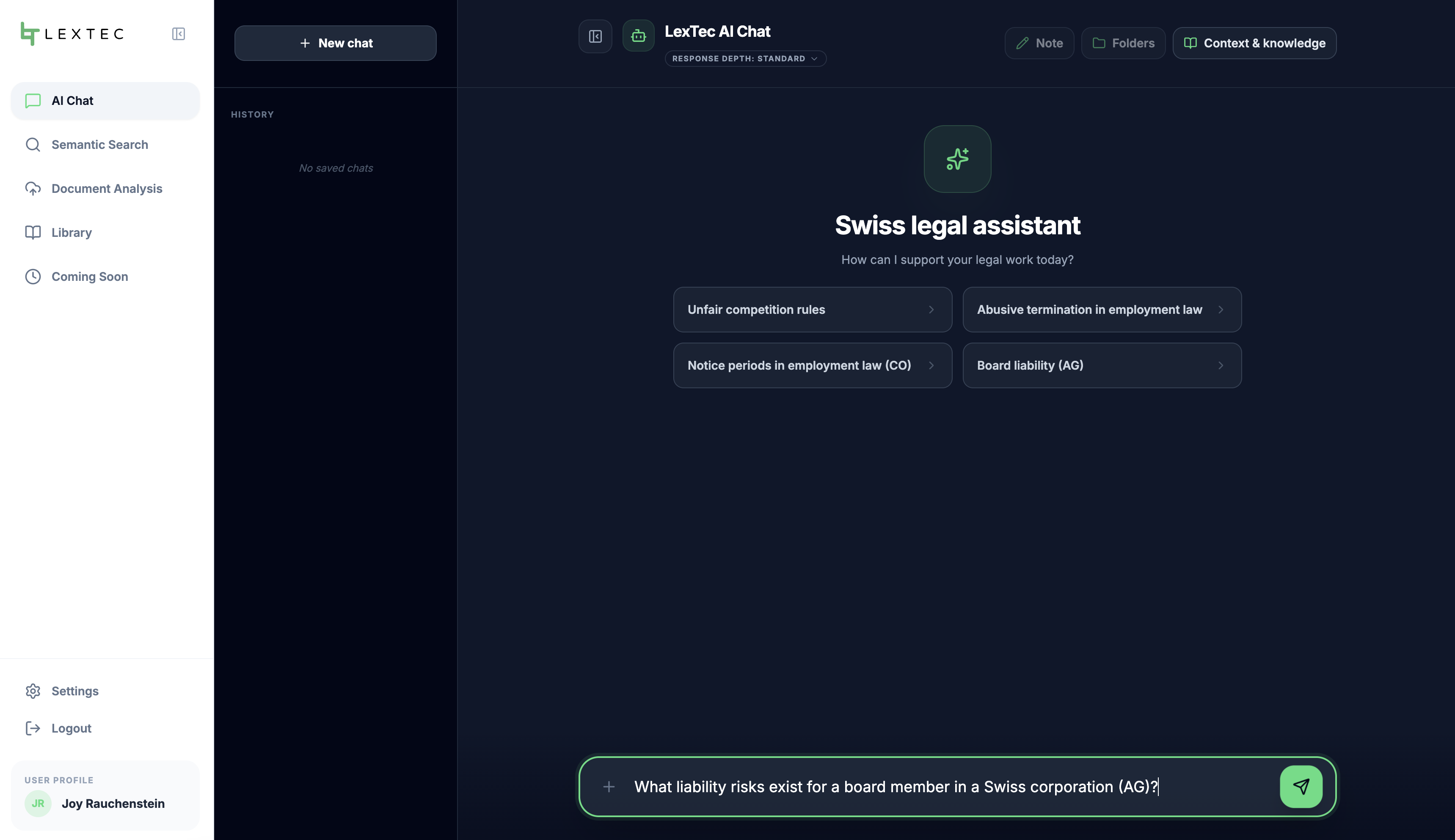
Task: Click the sparkle assistant icon tile
Action: pos(957,159)
